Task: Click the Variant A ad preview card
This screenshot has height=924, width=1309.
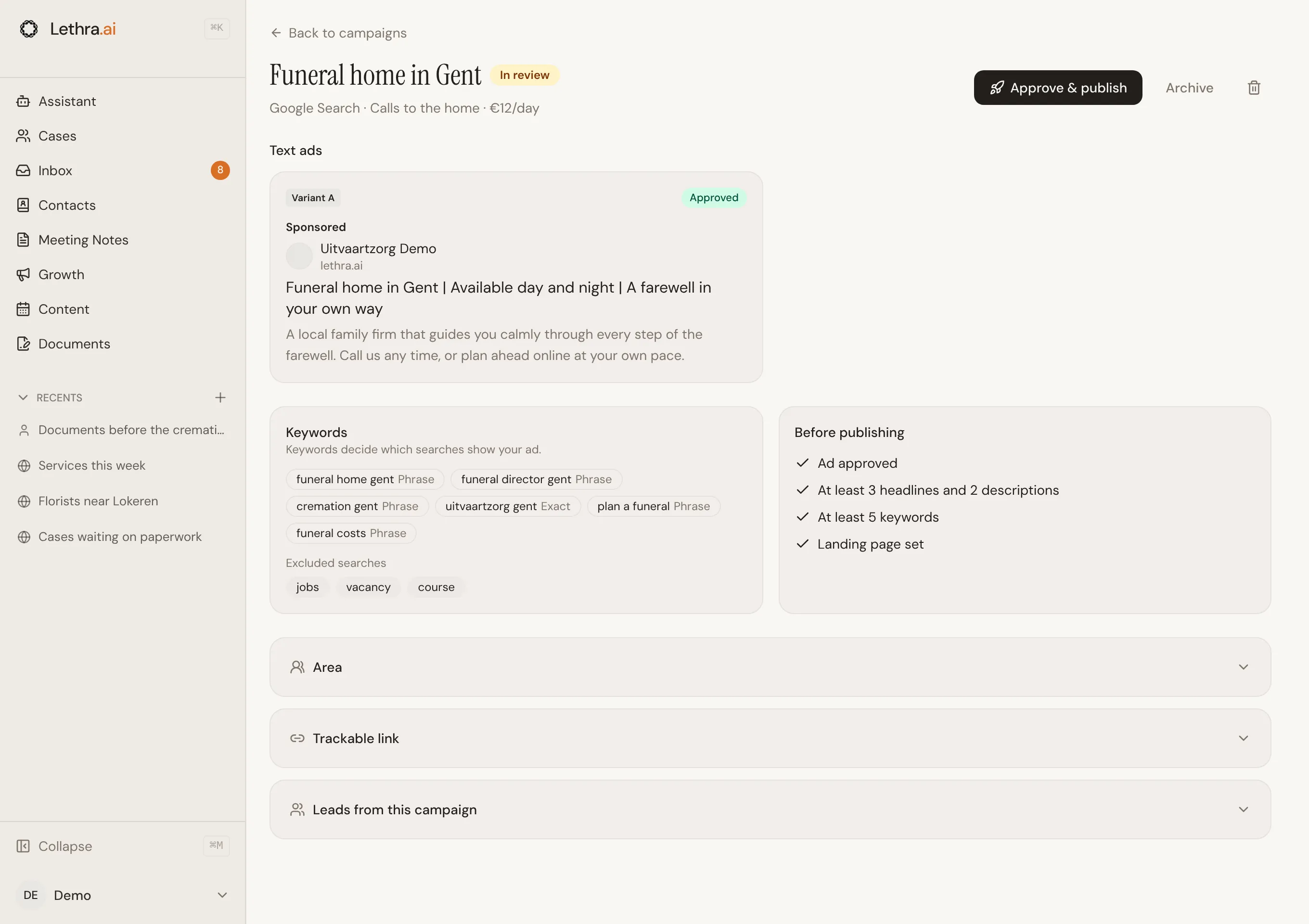Action: tap(516, 277)
